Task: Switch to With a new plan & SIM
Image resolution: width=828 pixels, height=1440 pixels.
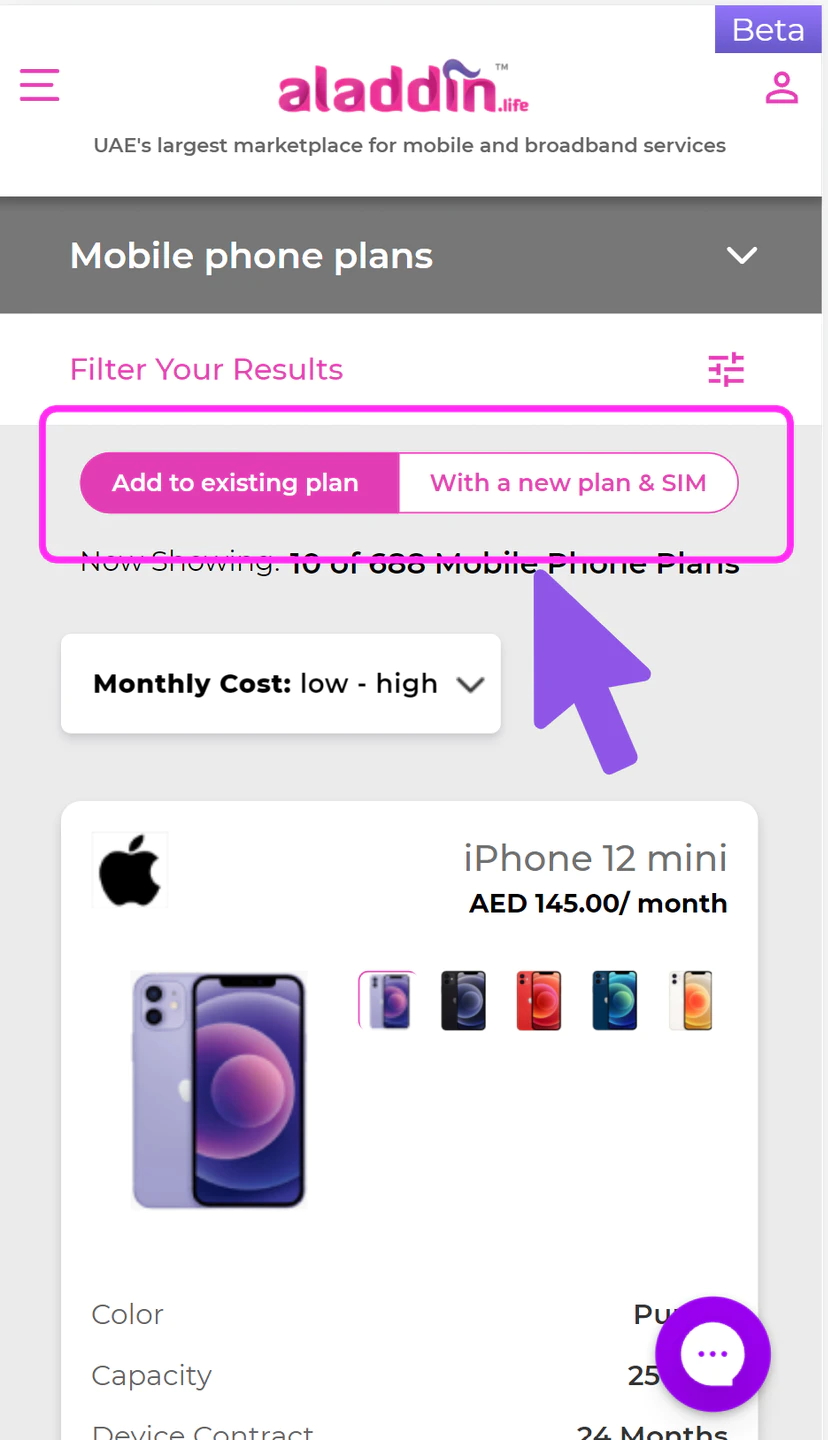Action: point(568,483)
